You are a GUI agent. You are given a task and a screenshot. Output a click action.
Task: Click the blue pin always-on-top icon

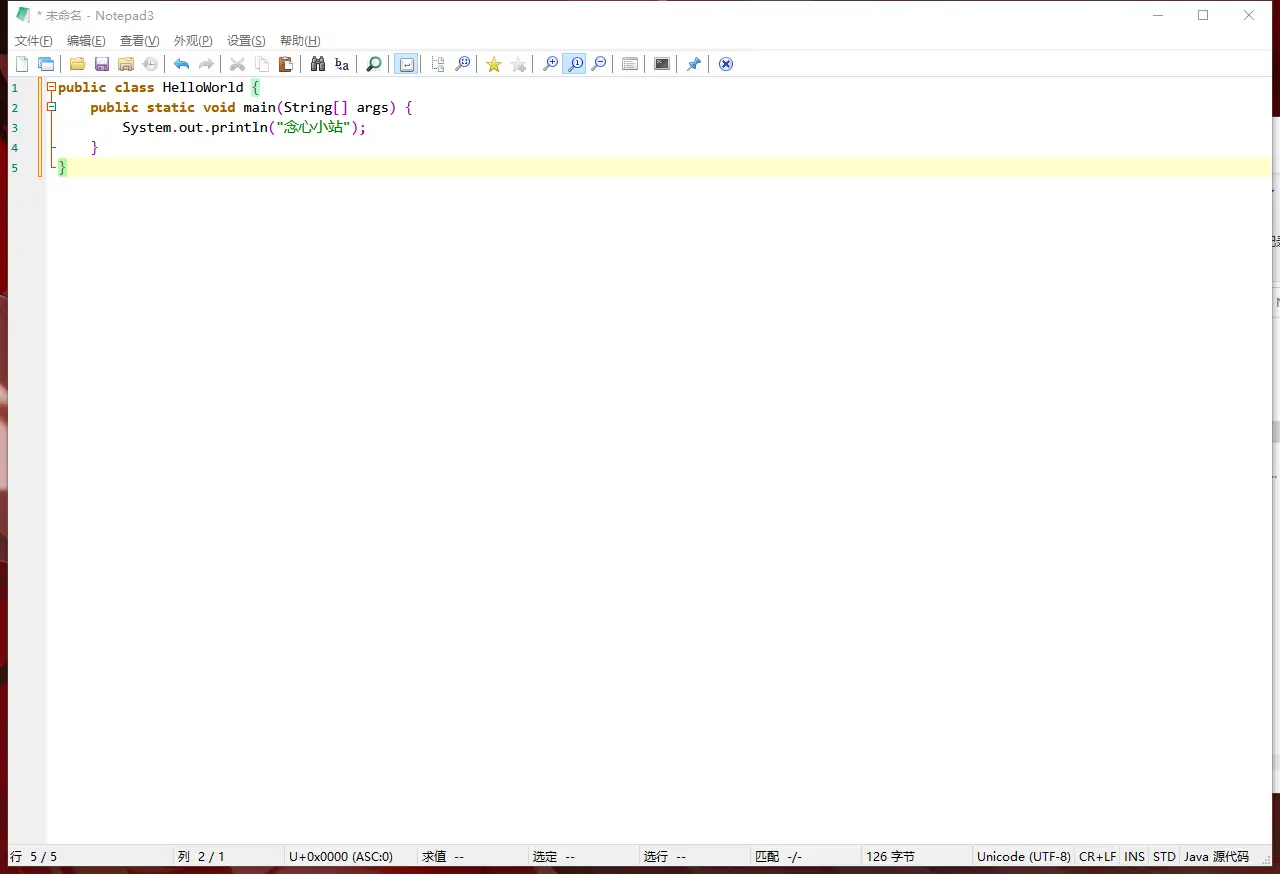click(693, 64)
